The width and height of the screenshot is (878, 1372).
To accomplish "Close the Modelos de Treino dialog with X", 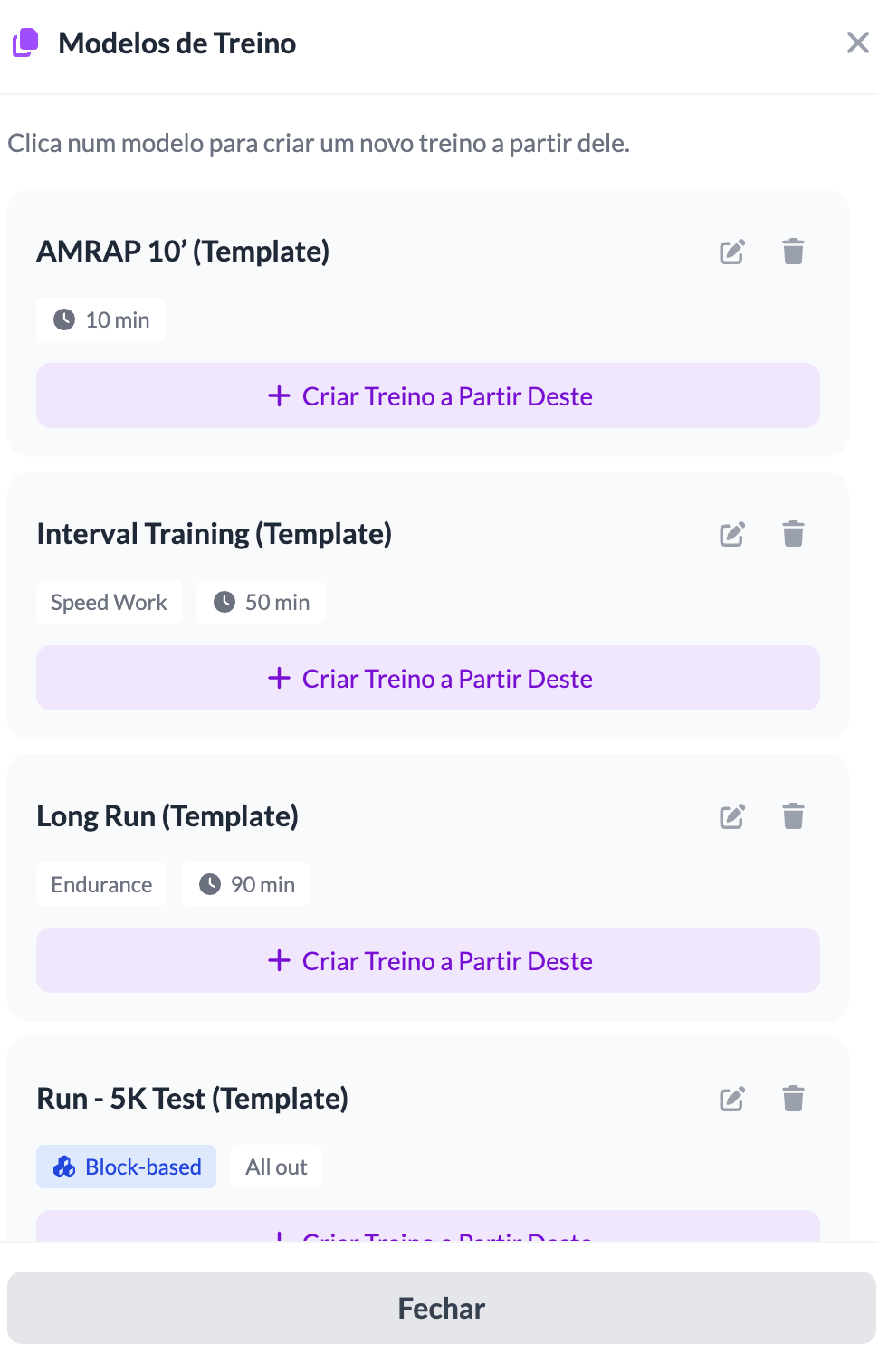I will pos(857,43).
